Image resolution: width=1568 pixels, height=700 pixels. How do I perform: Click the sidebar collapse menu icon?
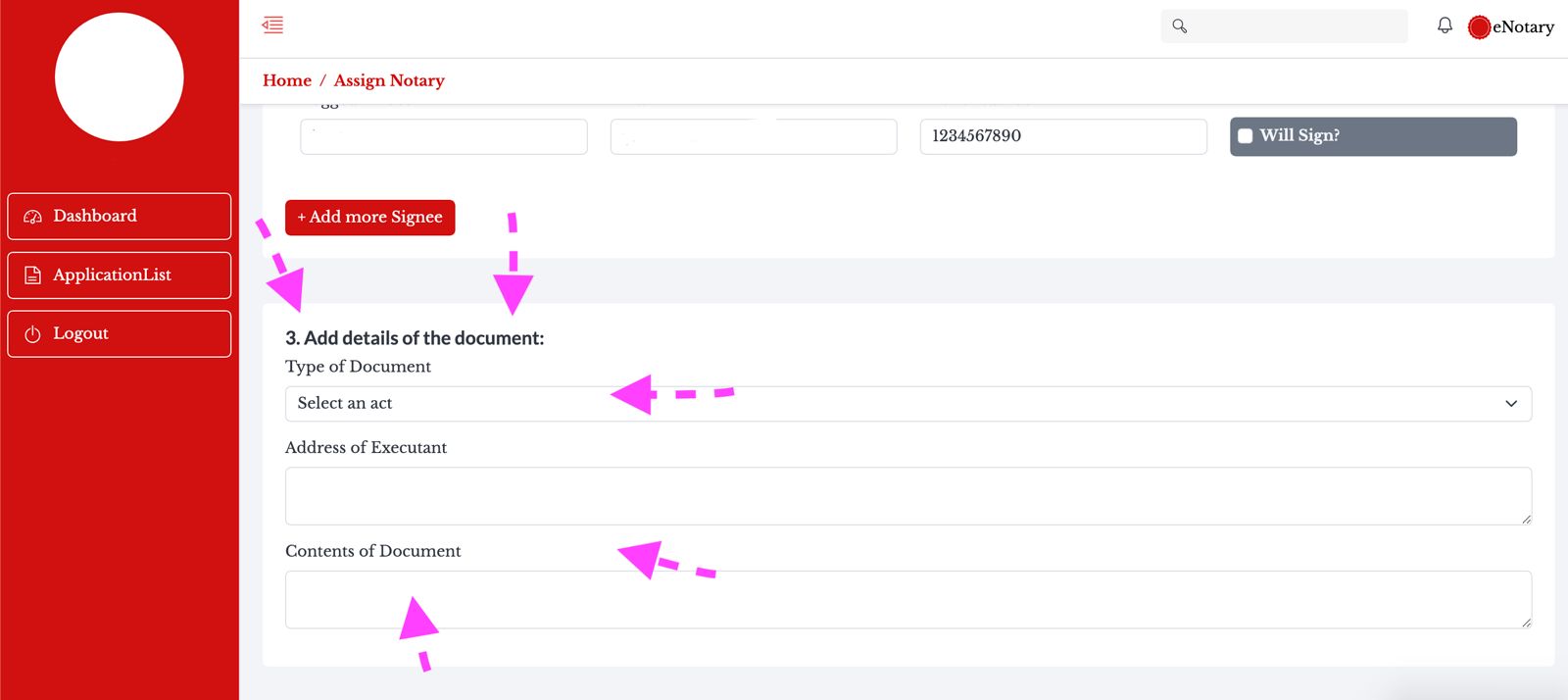pos(272,25)
